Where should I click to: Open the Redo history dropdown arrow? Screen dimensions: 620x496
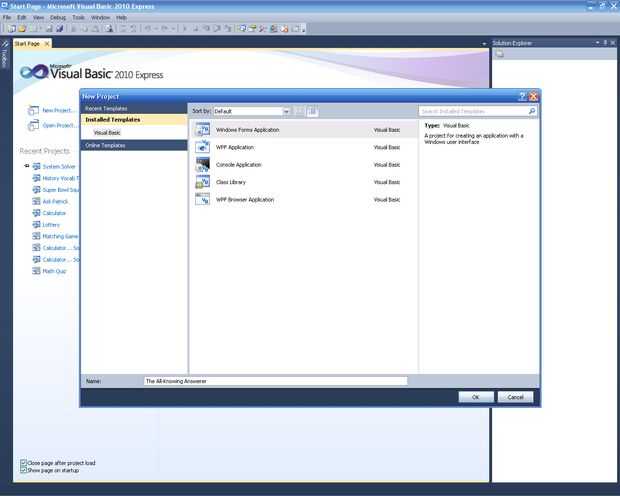(x=173, y=28)
